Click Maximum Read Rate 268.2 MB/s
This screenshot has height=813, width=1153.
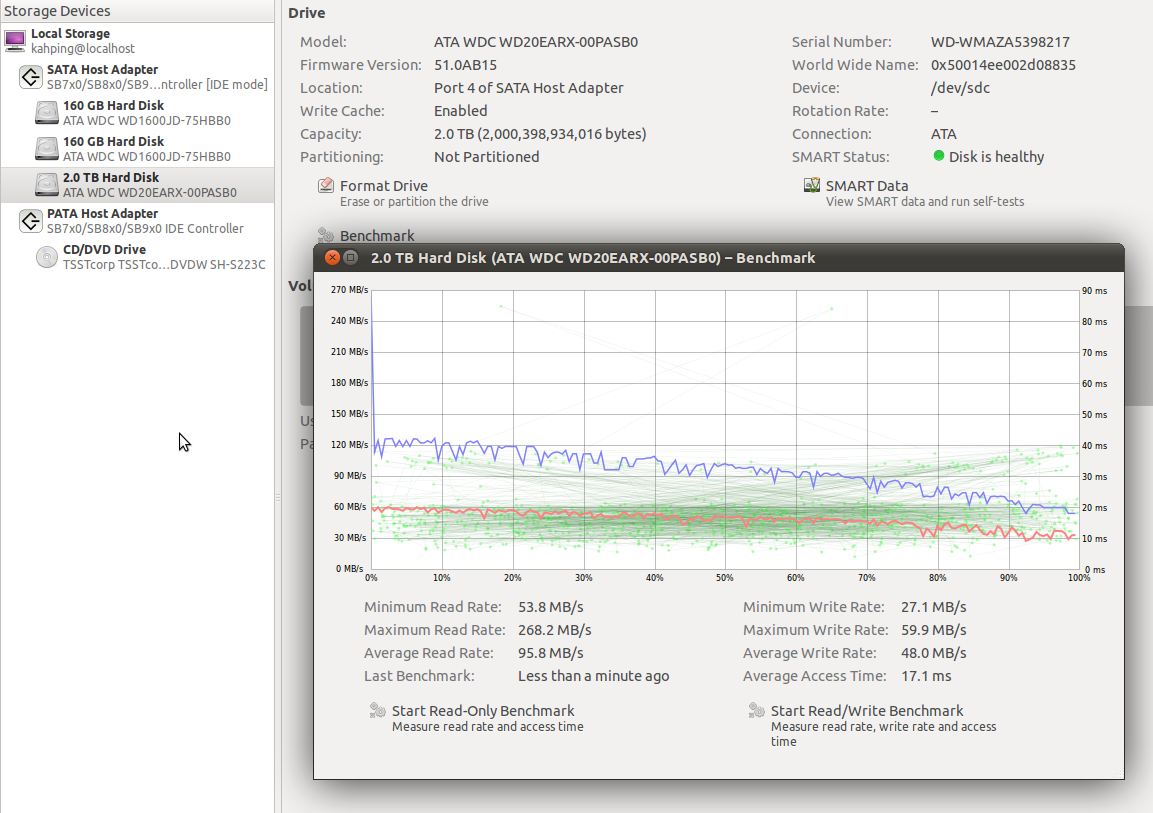[554, 630]
